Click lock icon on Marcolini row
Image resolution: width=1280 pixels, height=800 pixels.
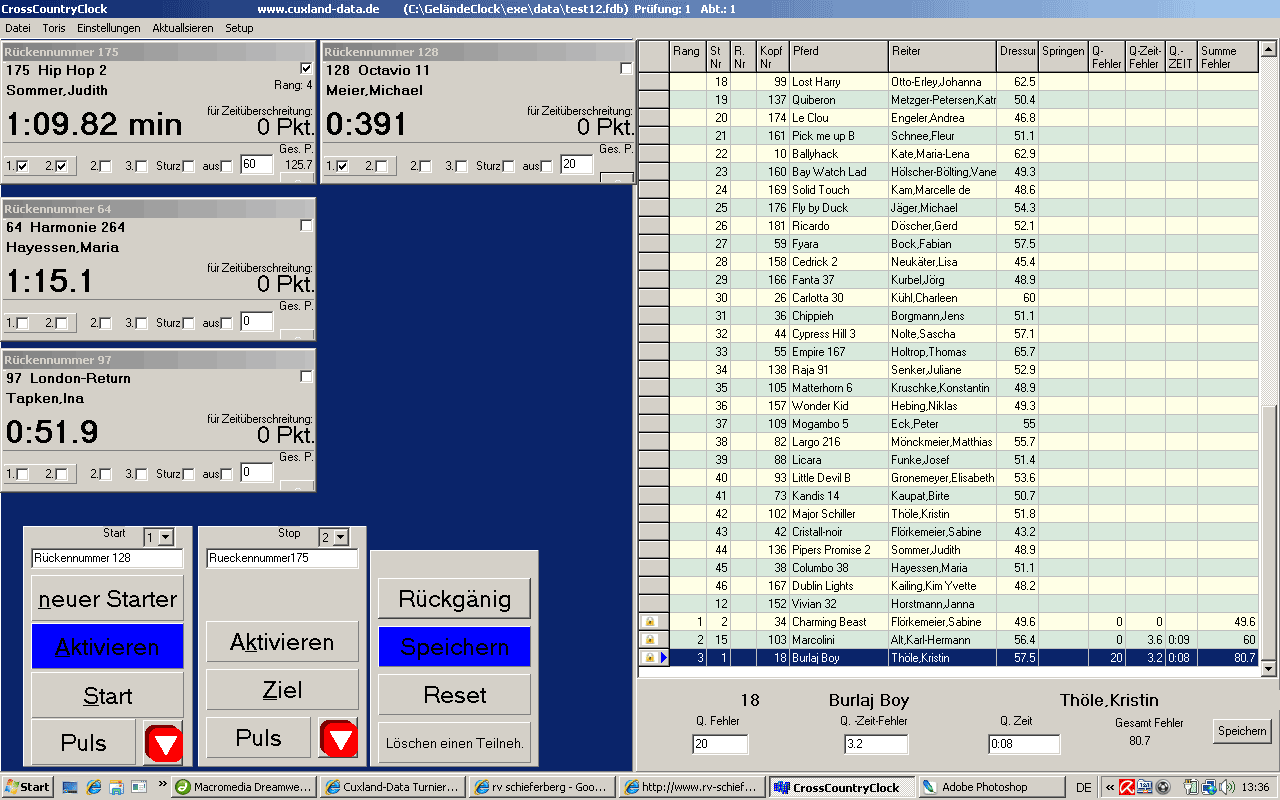tap(650, 640)
